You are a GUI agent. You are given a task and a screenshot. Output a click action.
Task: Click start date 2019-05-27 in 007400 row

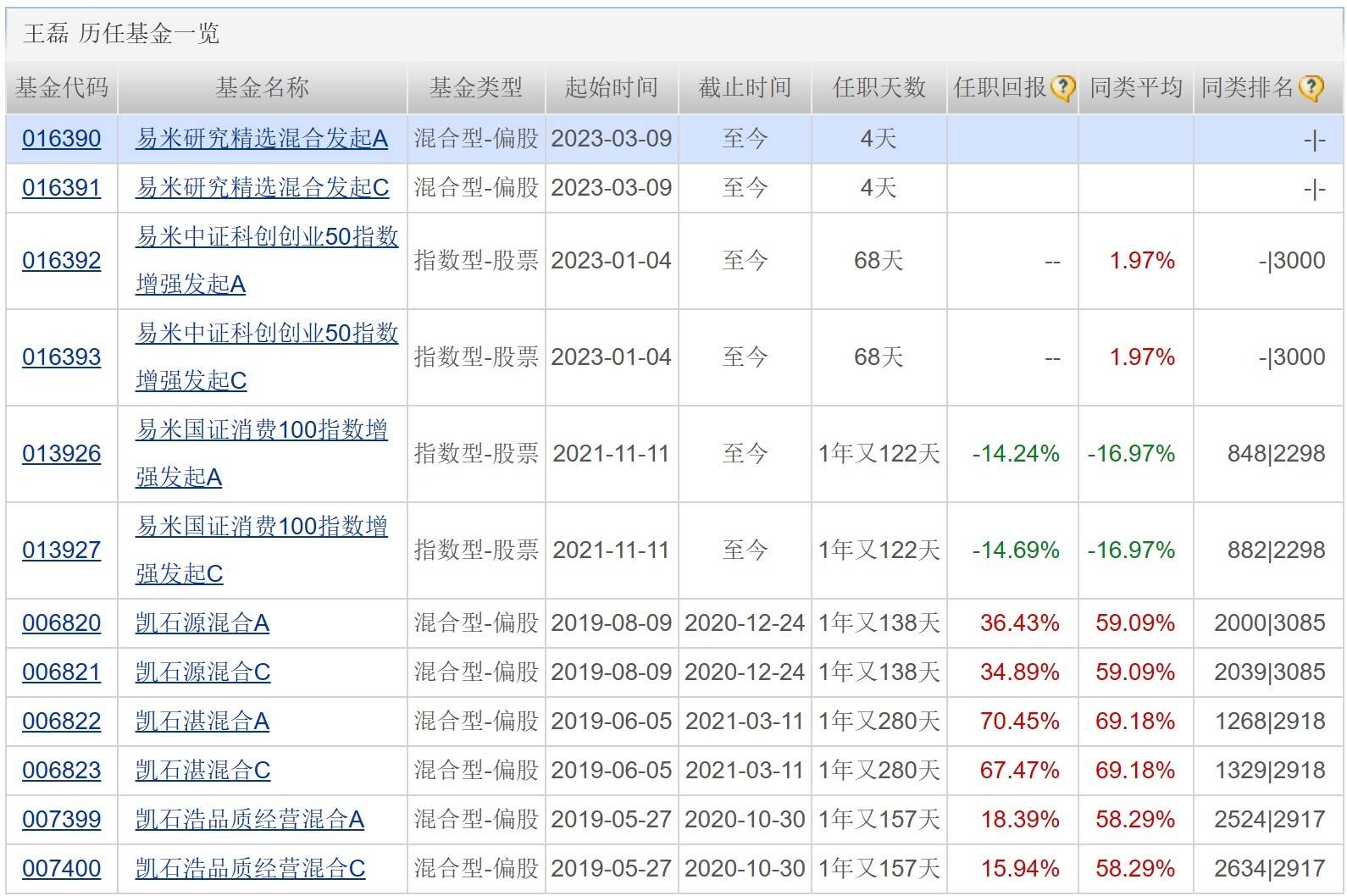coord(612,869)
